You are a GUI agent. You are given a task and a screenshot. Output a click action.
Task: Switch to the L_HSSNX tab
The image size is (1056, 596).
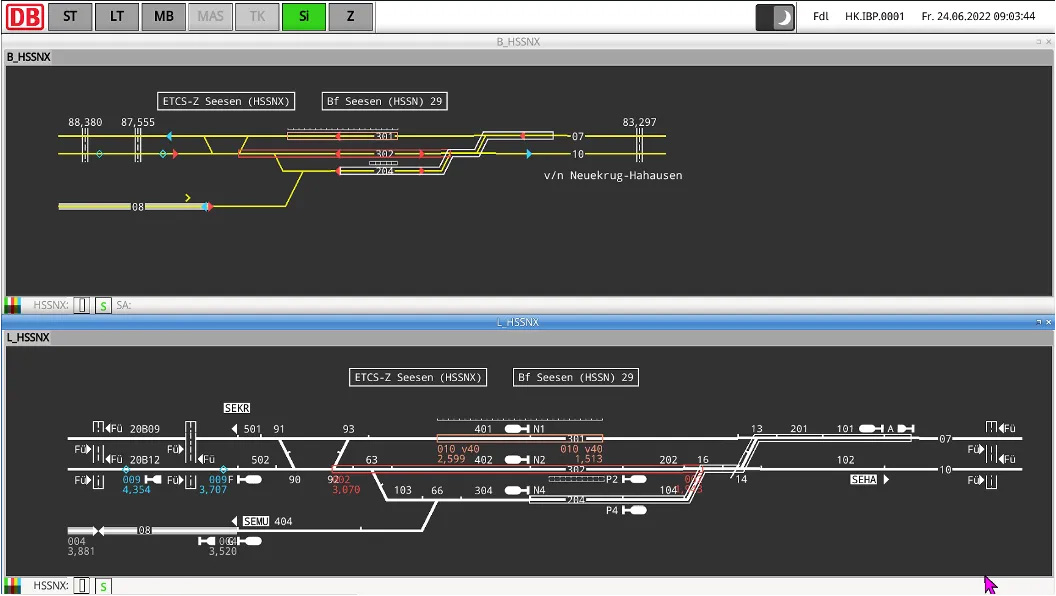[x=28, y=338]
